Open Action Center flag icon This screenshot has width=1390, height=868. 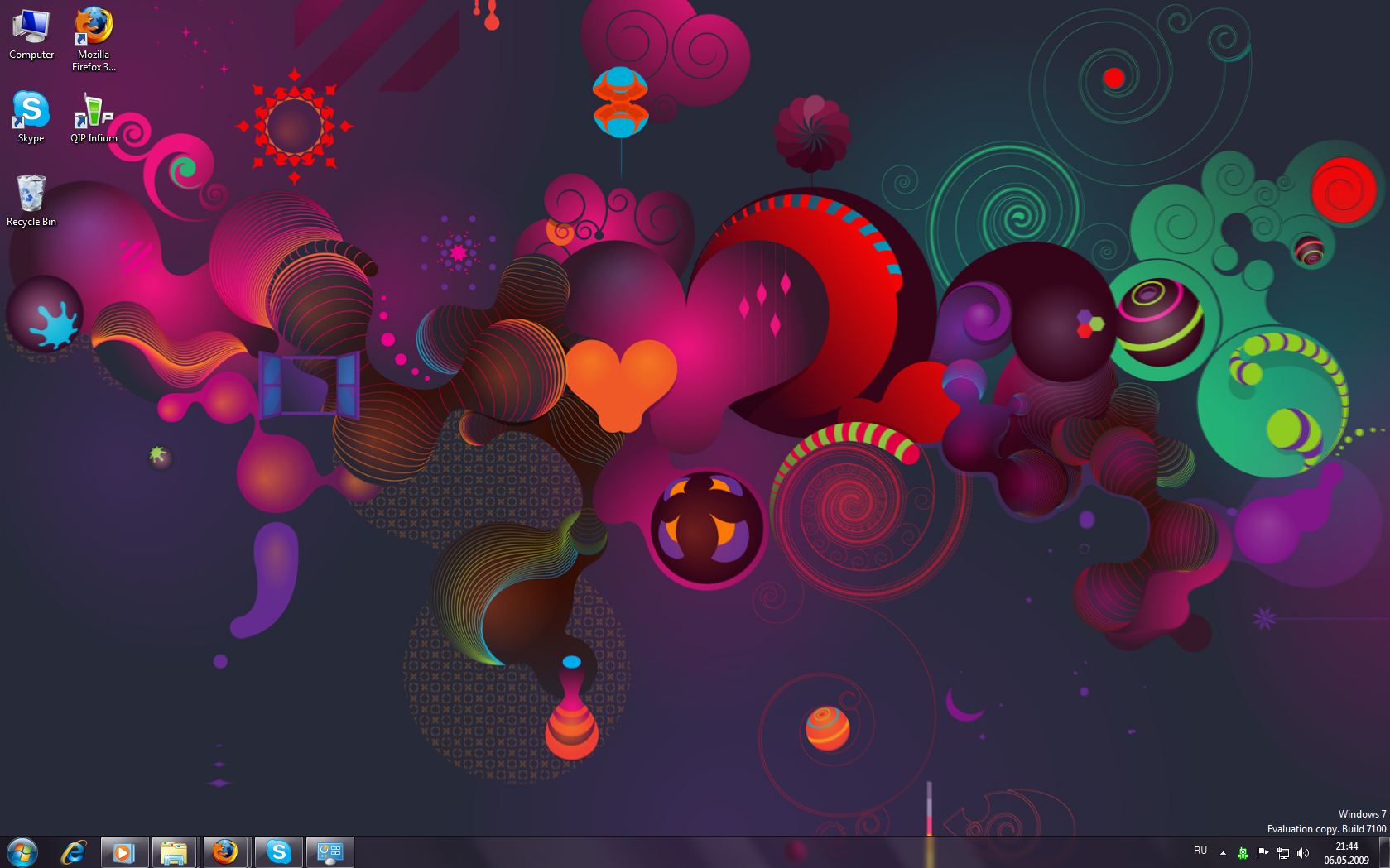click(1263, 852)
